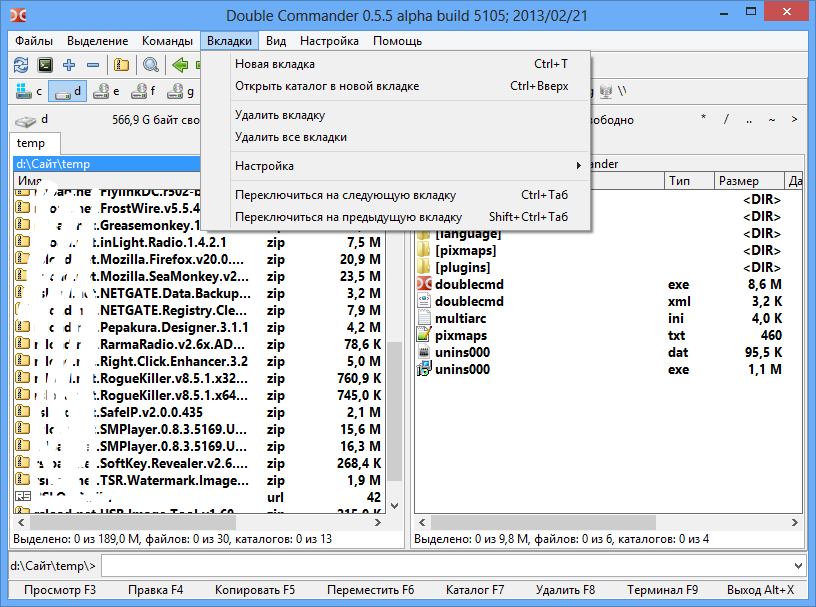Click the '~' home directory button
The width and height of the screenshot is (816, 607).
pos(772,119)
